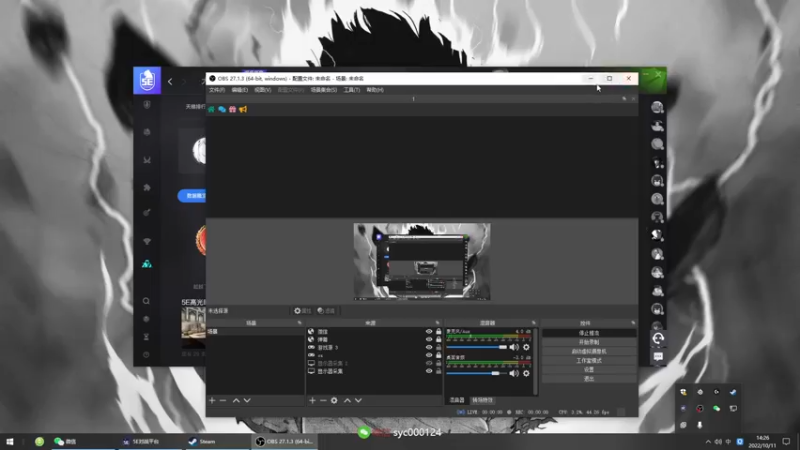Undock the Audio Mixer panel via header icon
The width and height of the screenshot is (800, 450).
click(534, 323)
